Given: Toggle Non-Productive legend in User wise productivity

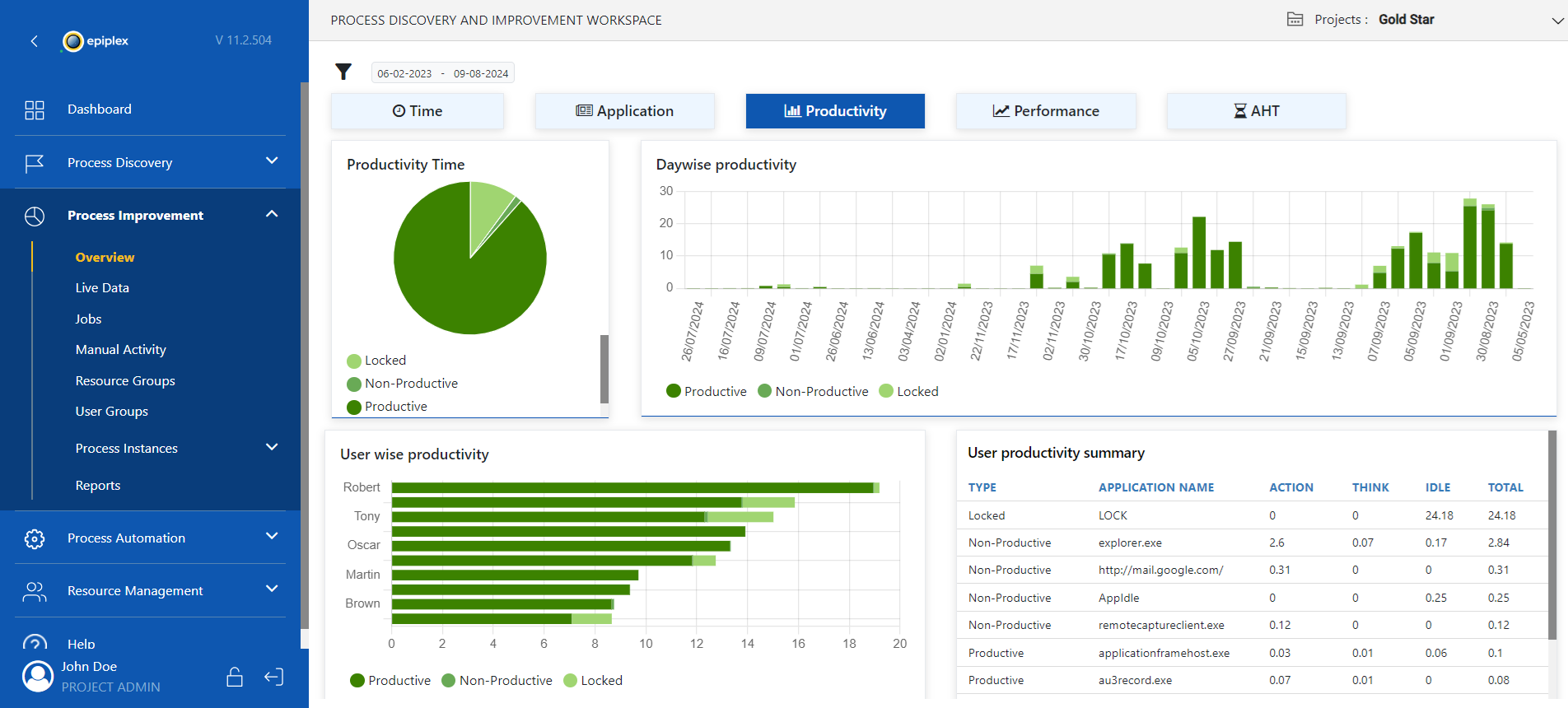Looking at the screenshot, I should 497,681.
